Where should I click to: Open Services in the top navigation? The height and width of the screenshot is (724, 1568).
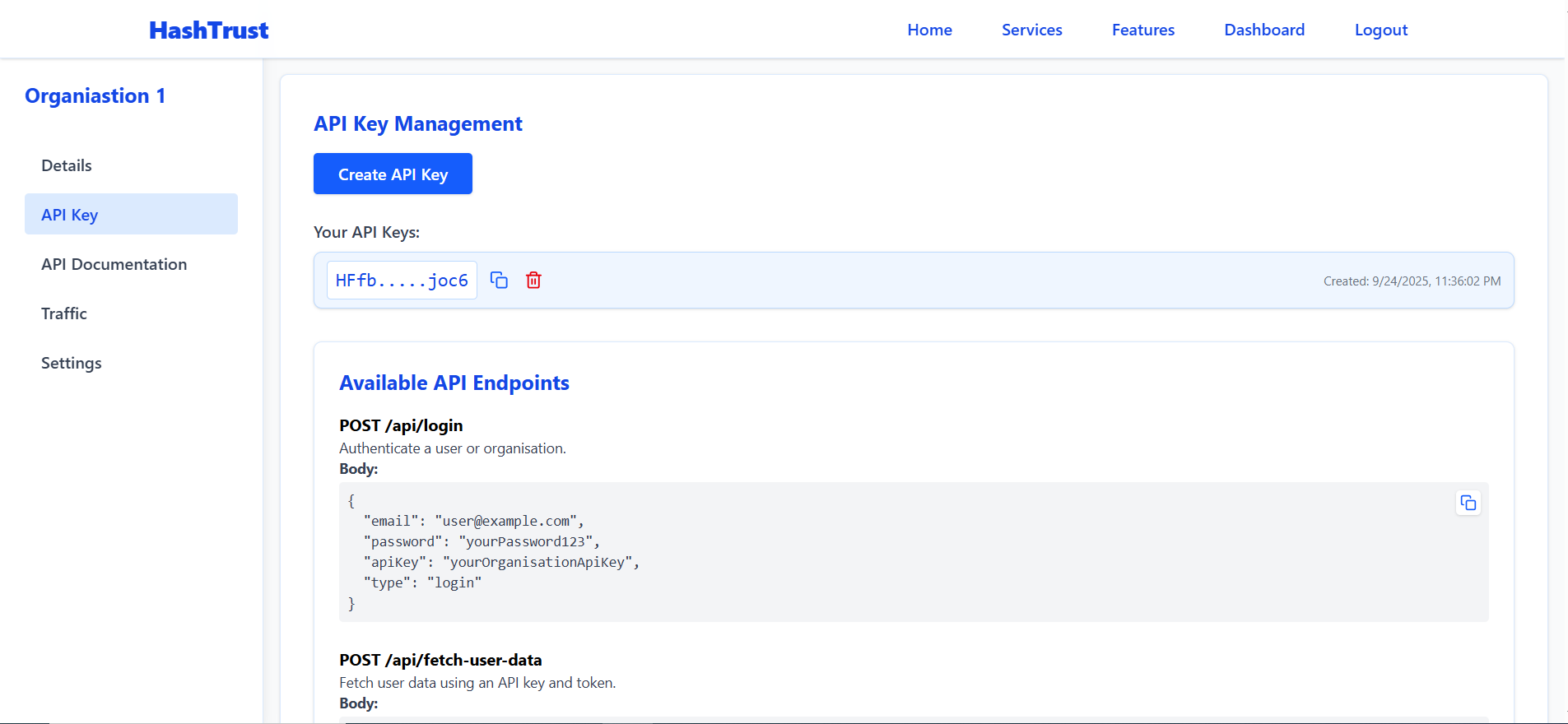tap(1031, 30)
